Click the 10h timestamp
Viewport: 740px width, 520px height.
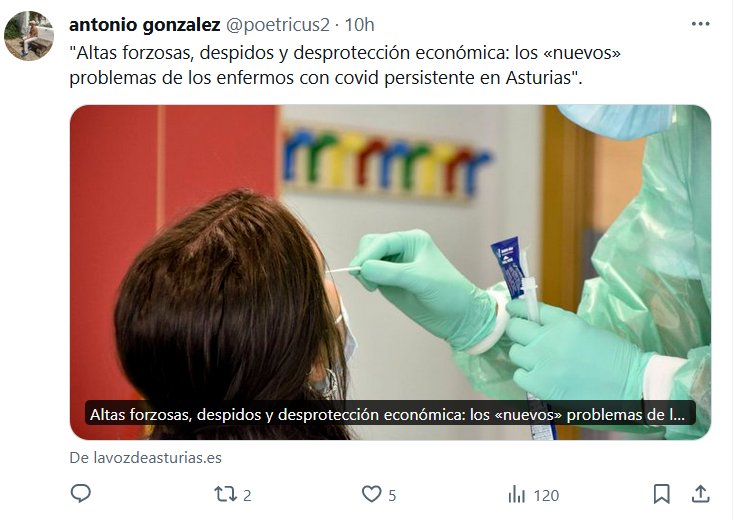359,25
